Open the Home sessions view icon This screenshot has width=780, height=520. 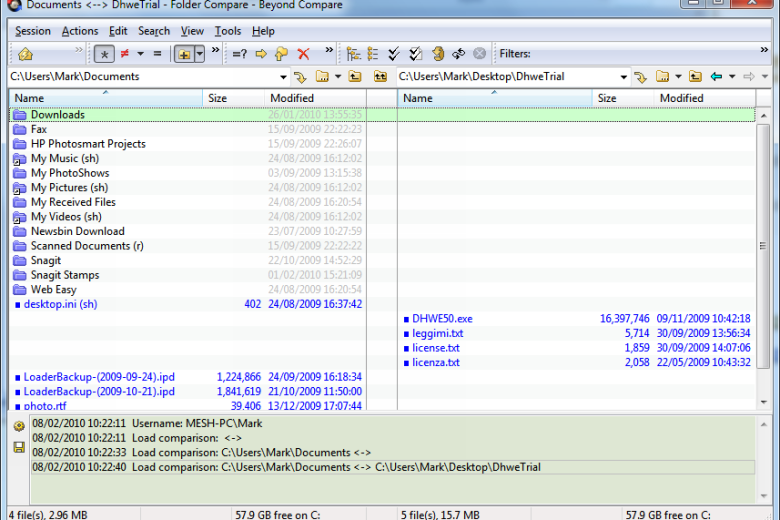(25, 54)
